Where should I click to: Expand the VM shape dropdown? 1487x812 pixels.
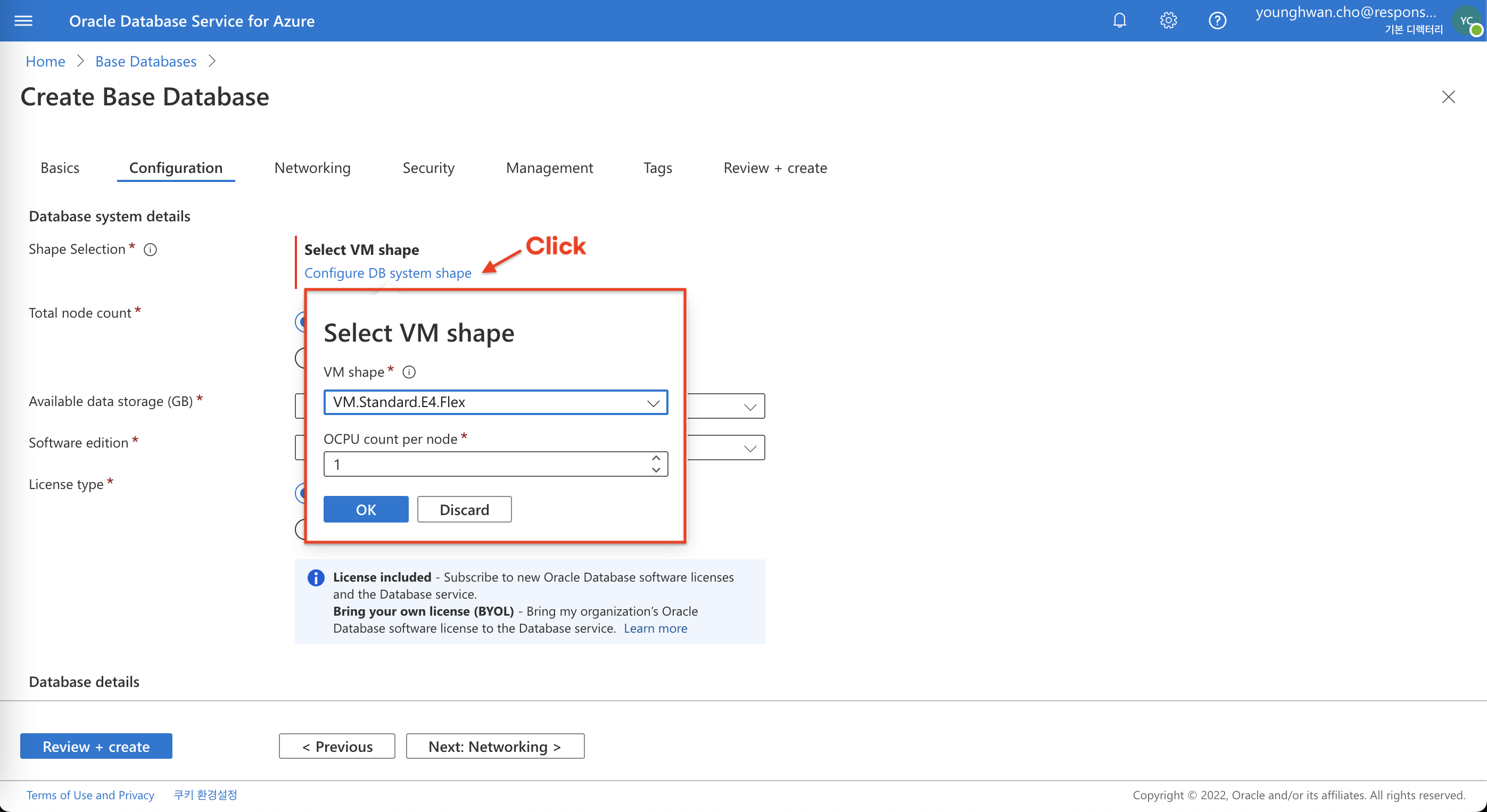pos(495,402)
